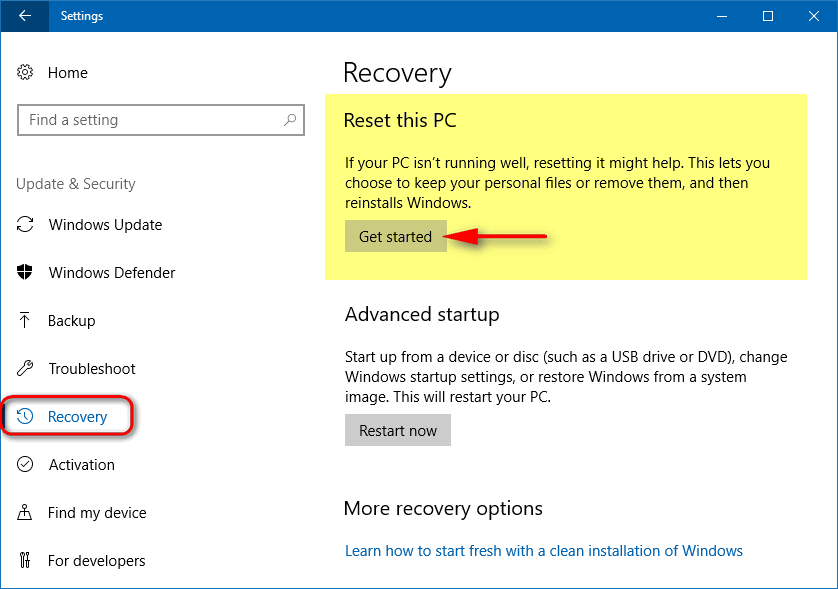The width and height of the screenshot is (838, 589).
Task: Open the Windows Defender section
Action: click(x=112, y=273)
